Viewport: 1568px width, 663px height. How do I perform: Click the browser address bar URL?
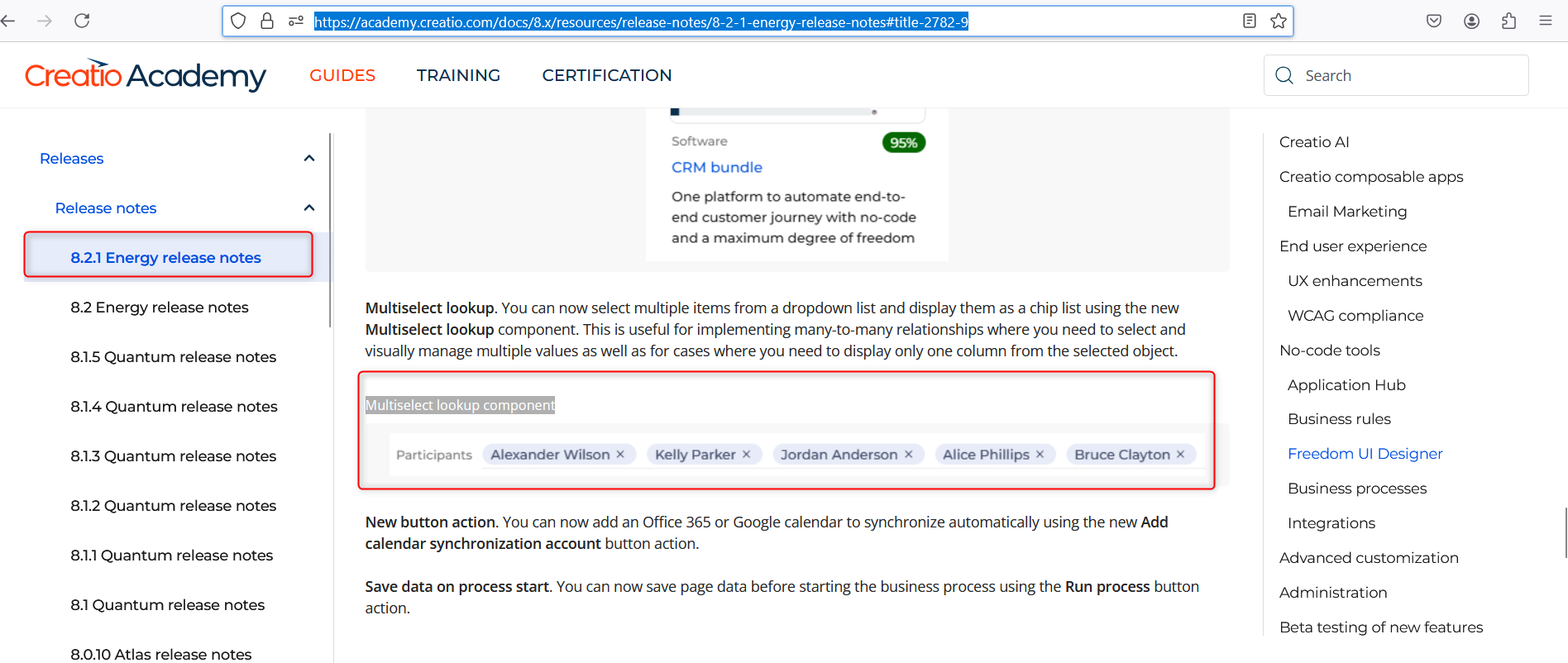click(x=641, y=21)
